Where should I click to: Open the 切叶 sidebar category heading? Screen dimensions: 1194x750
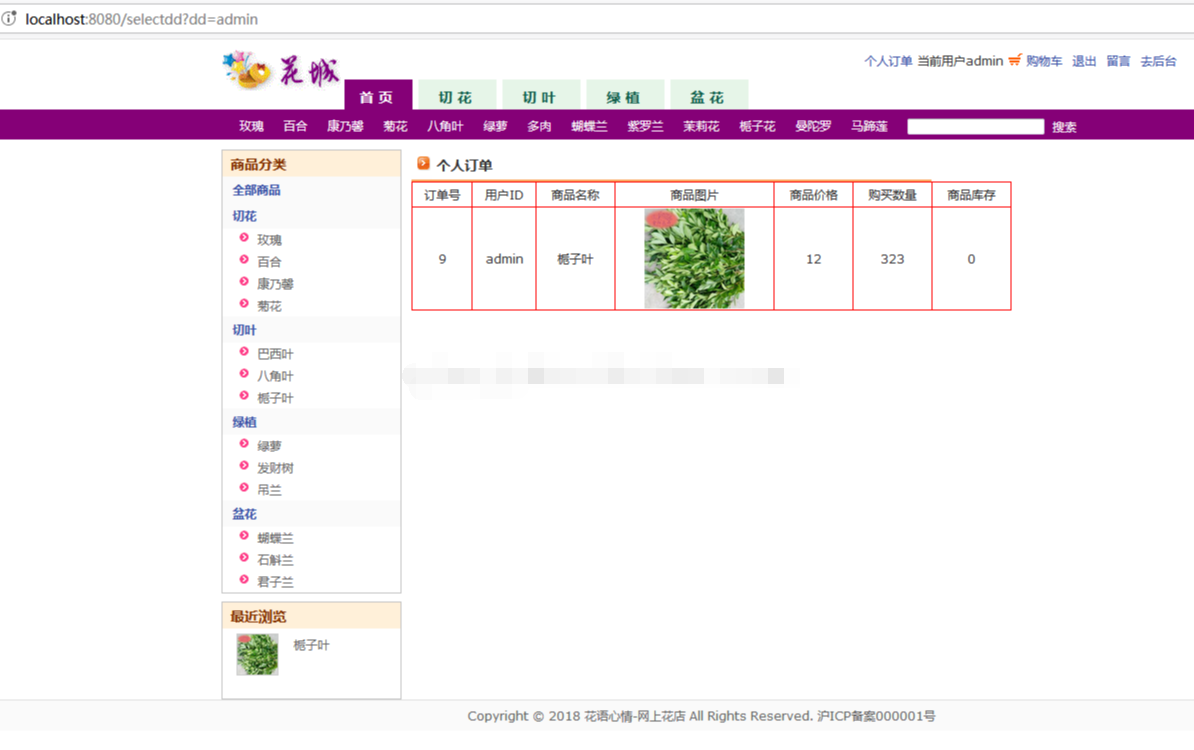(x=244, y=330)
